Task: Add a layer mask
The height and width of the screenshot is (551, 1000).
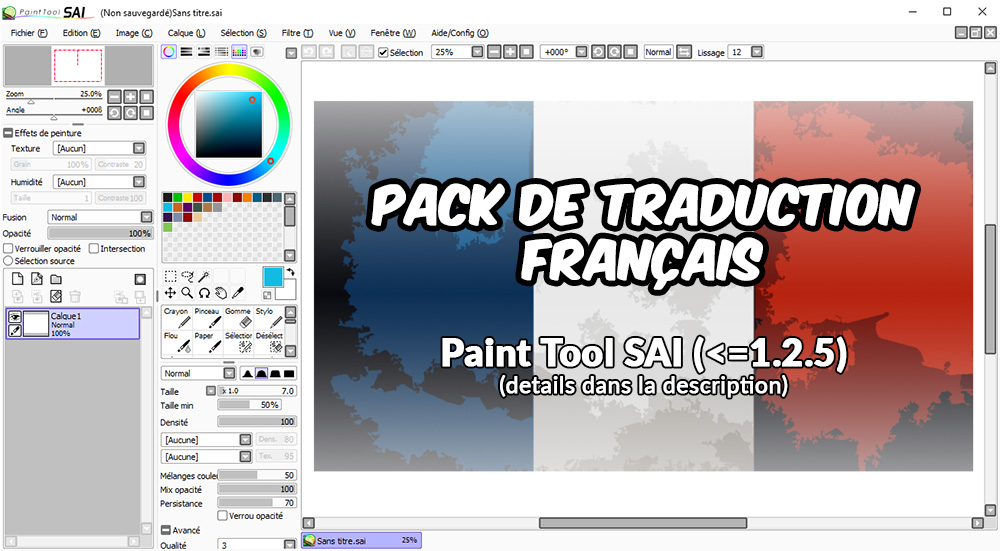Action: [140, 279]
